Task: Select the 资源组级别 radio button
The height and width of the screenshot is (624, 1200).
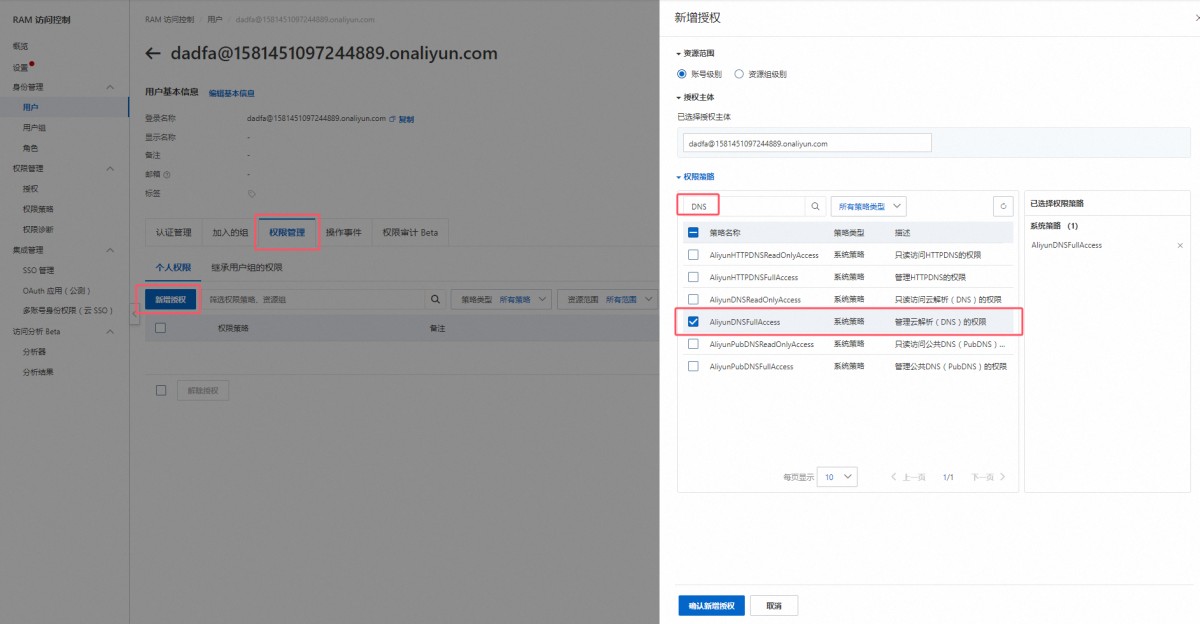Action: [739, 74]
